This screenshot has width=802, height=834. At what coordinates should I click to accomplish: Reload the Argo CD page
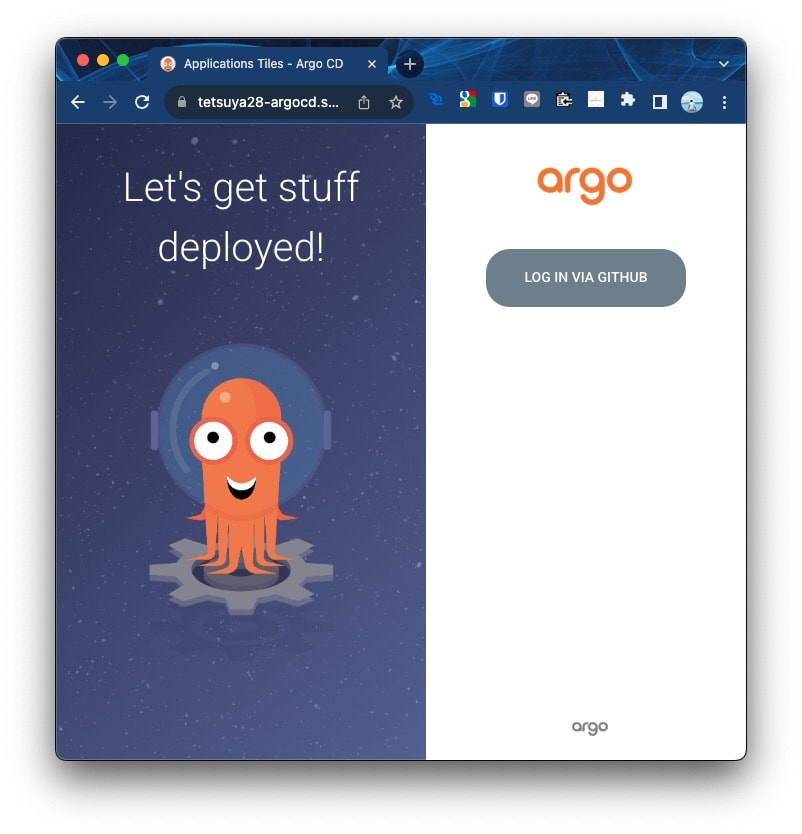point(142,102)
